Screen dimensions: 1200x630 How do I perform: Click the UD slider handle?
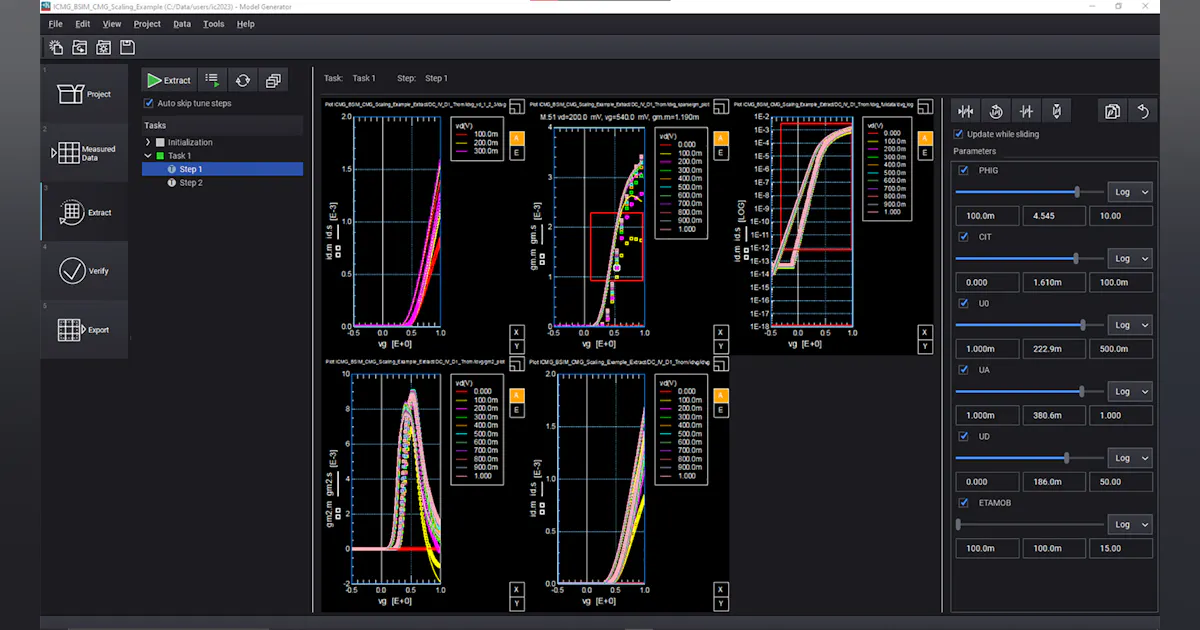[x=1067, y=457]
